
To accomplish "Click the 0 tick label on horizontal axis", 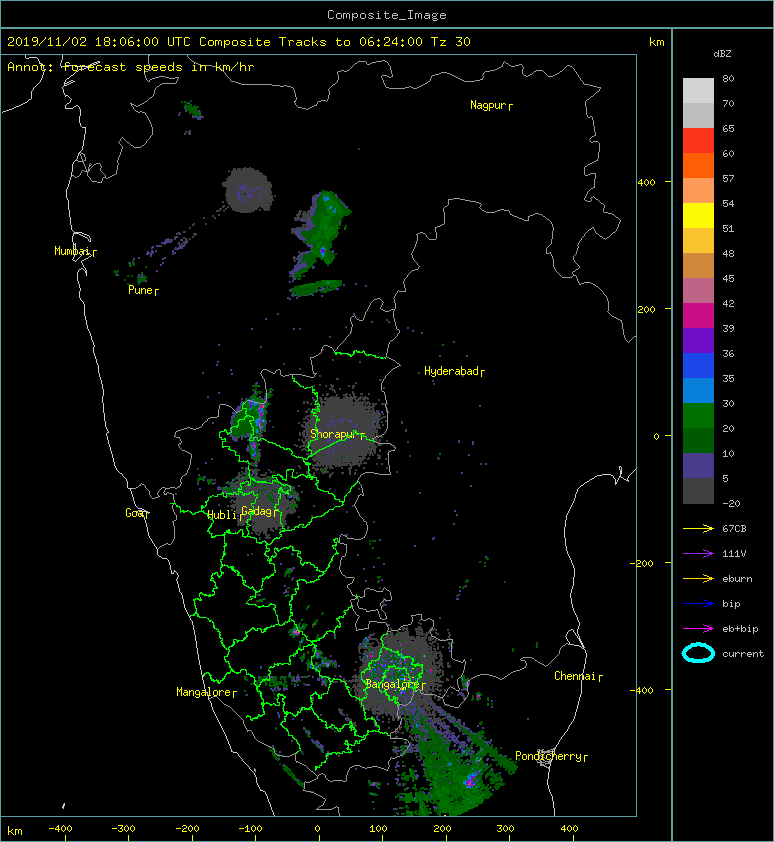I will click(318, 829).
